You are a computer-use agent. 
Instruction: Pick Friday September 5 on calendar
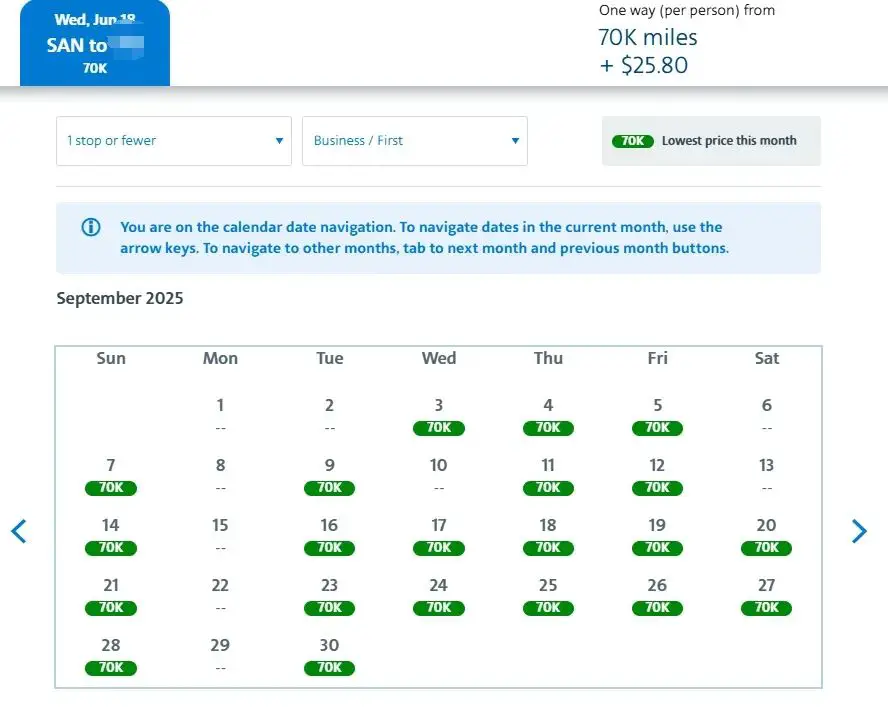pos(657,416)
